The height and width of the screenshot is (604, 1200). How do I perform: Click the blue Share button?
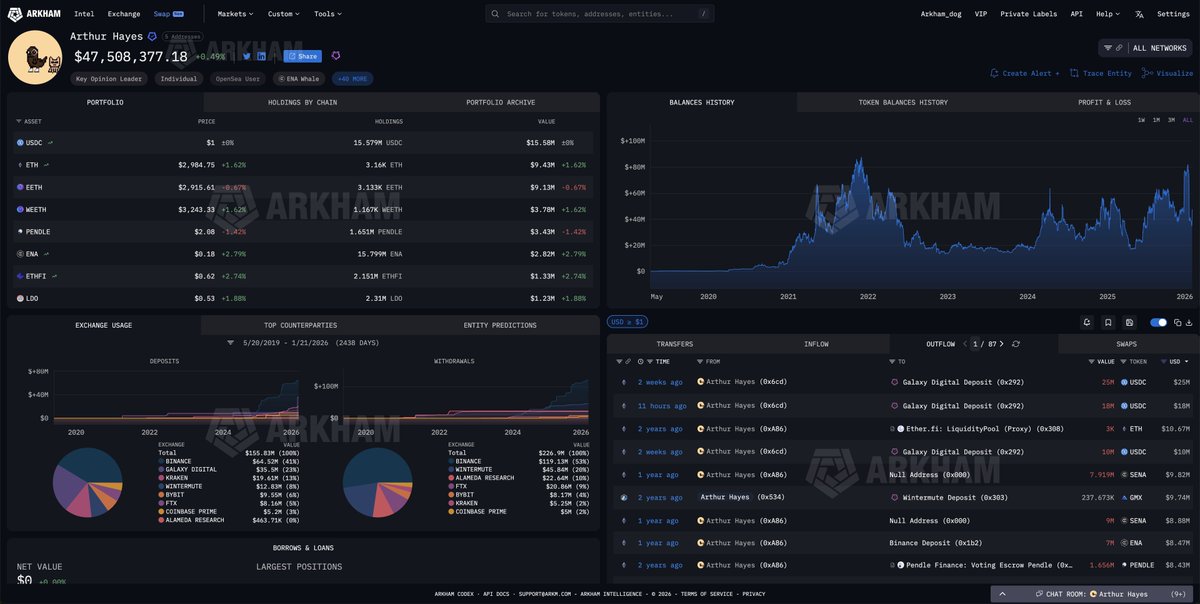pyautogui.click(x=302, y=56)
